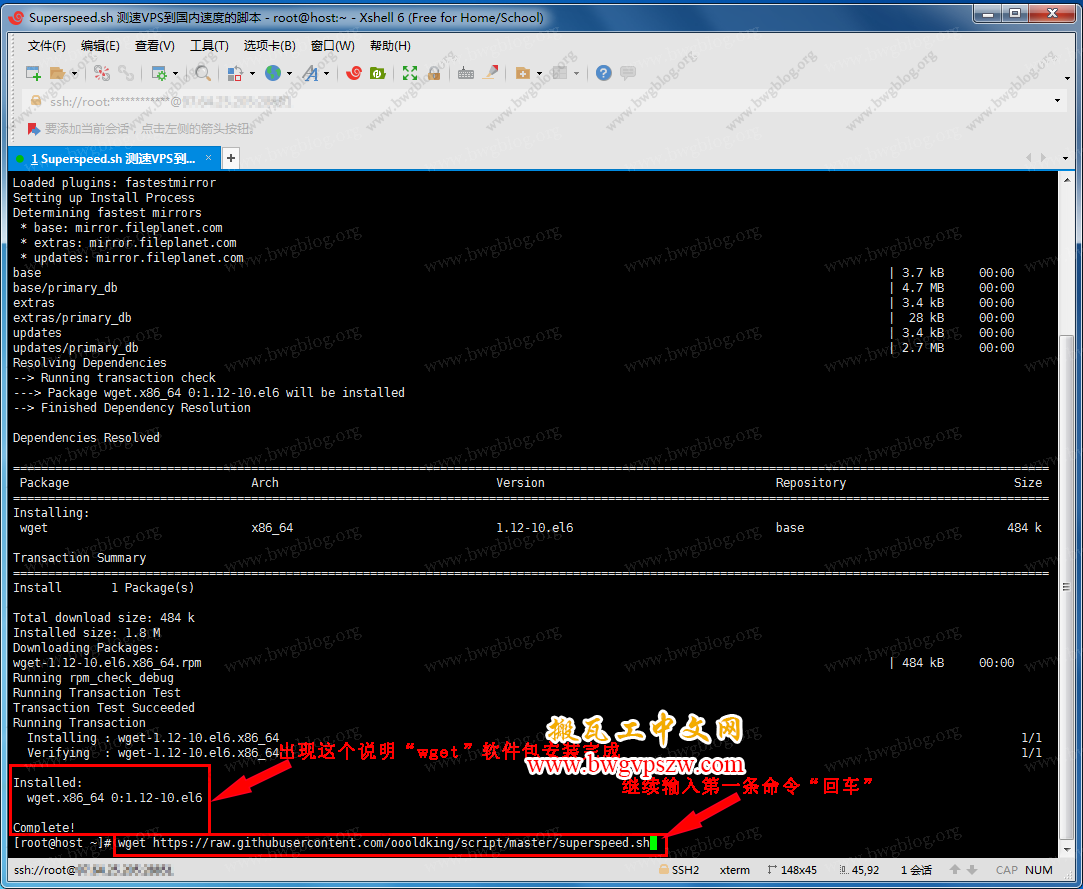Open help with blue question mark icon
Viewport: 1083px width, 889px height.
tap(604, 73)
